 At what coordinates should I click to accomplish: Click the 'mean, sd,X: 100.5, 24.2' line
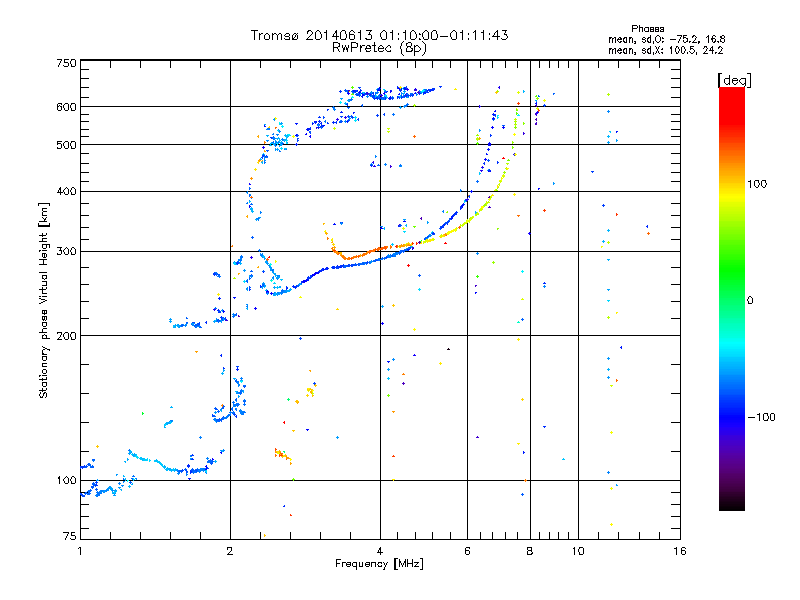point(665,50)
